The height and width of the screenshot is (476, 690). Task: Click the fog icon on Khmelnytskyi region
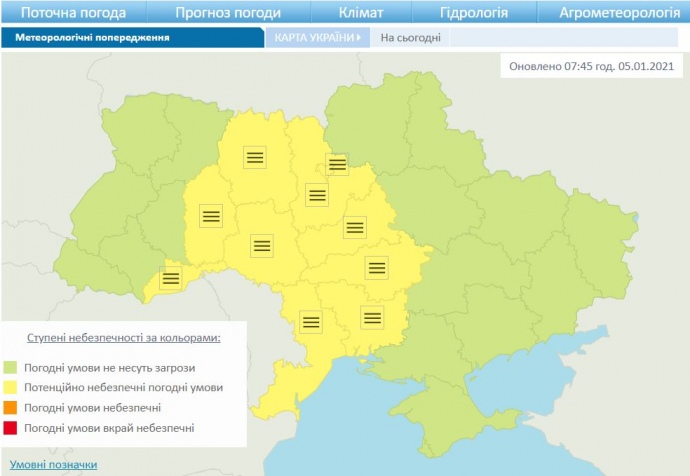210,215
